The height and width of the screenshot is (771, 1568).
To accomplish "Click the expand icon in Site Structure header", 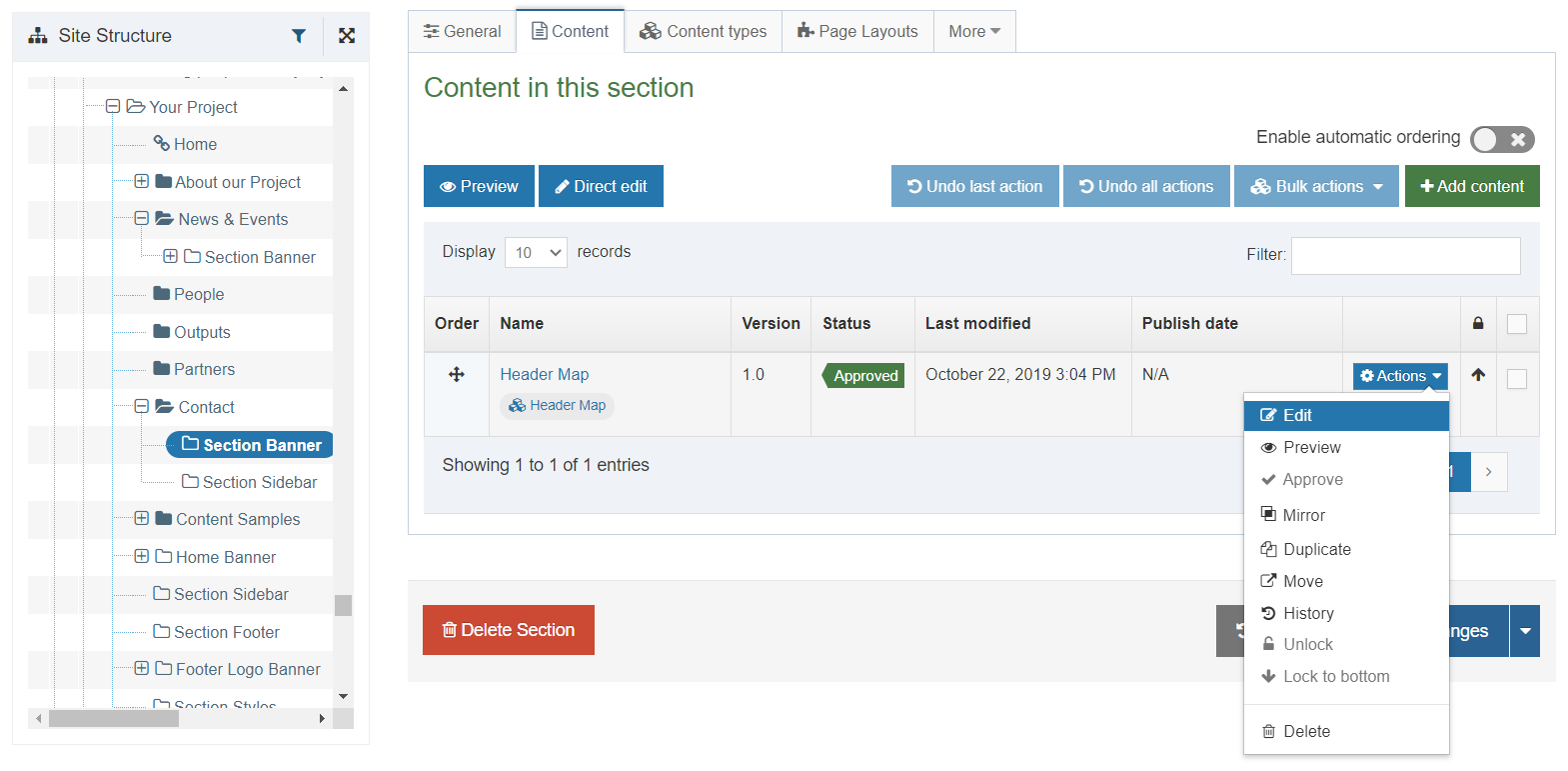I will point(347,36).
